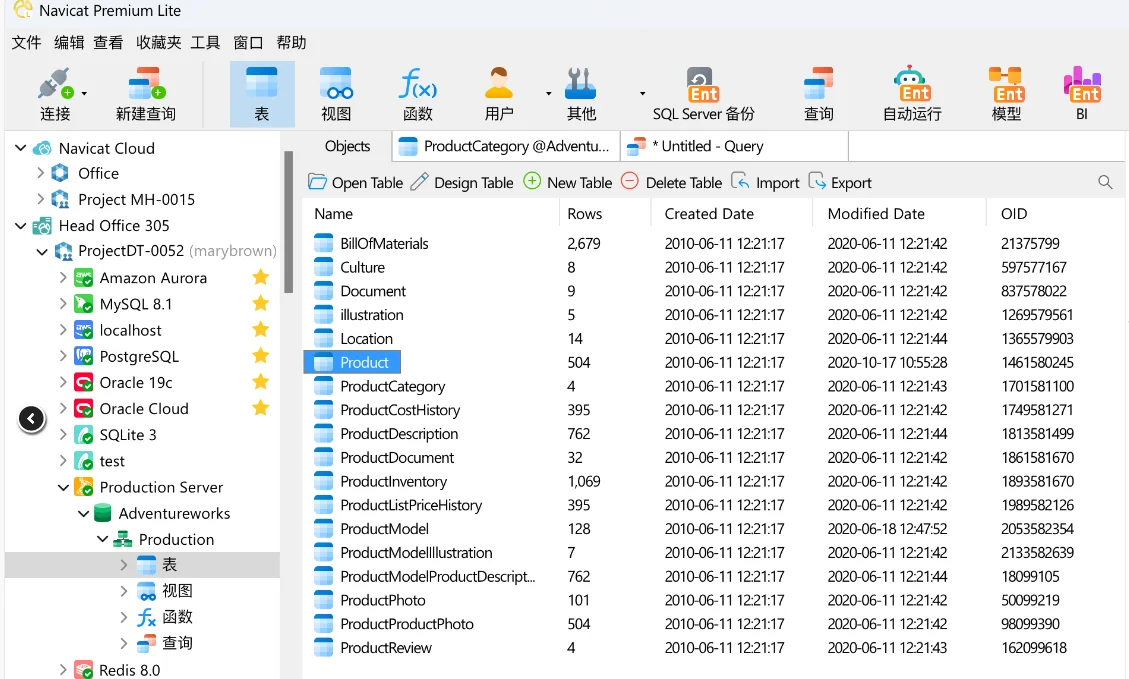Click the Design Table button
The height and width of the screenshot is (679, 1129).
coord(462,182)
